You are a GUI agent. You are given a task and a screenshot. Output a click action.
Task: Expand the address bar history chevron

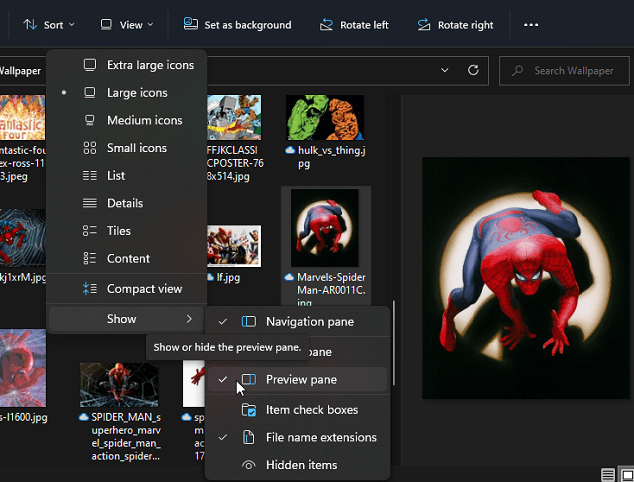(x=444, y=70)
